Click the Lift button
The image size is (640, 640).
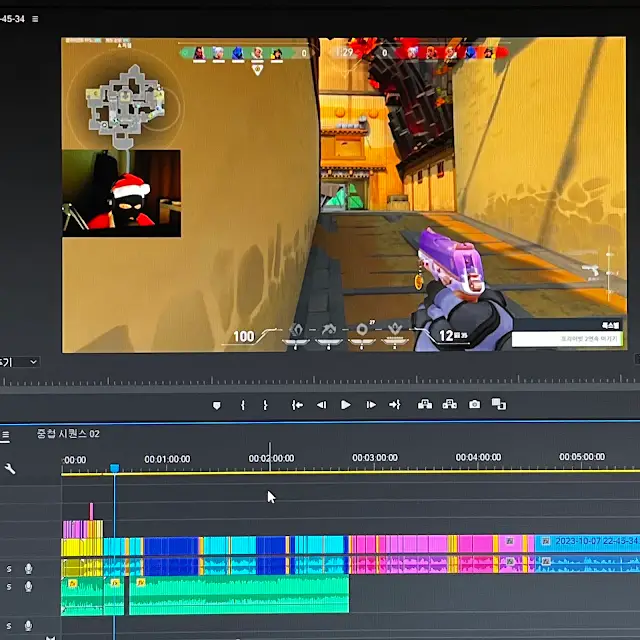click(x=425, y=404)
